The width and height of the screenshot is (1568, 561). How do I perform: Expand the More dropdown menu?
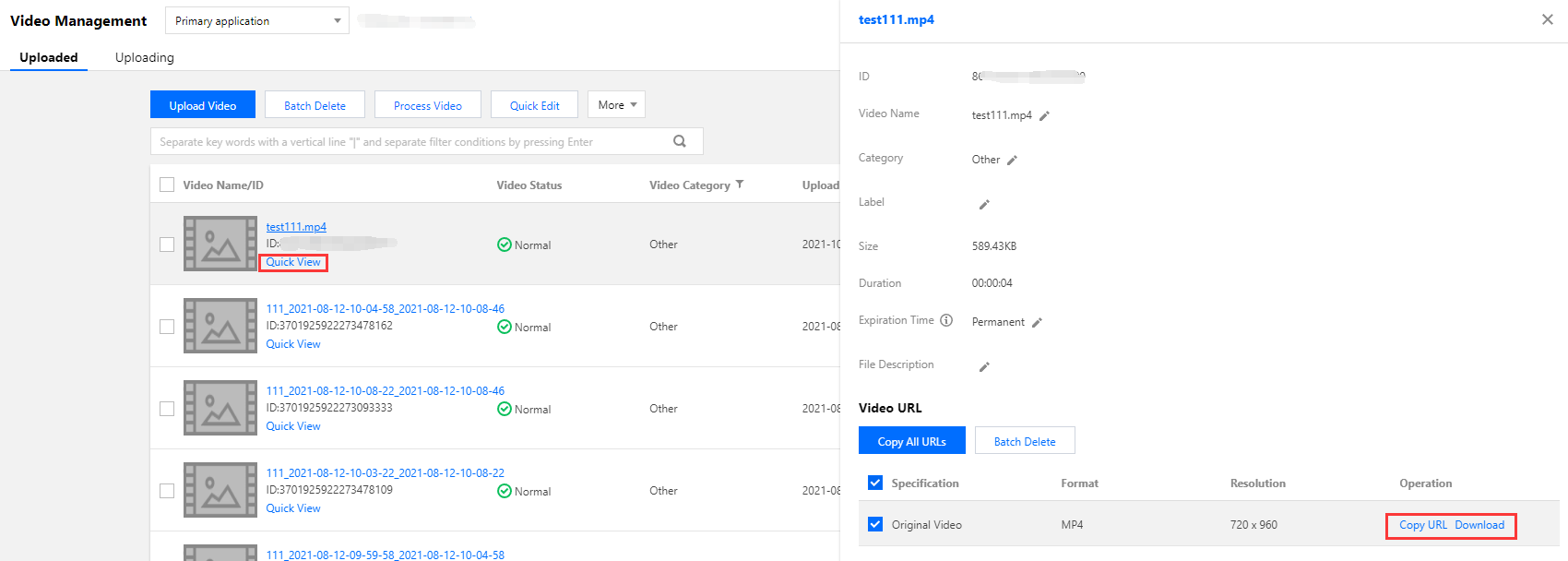tap(616, 105)
